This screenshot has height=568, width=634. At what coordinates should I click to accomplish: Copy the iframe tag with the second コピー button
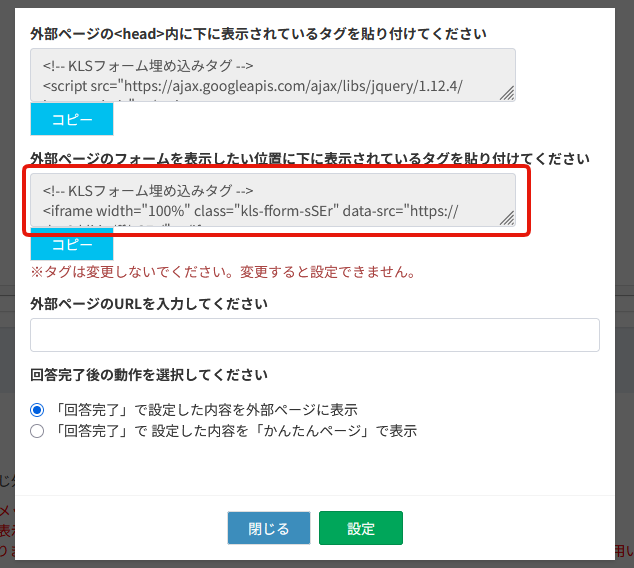point(72,244)
